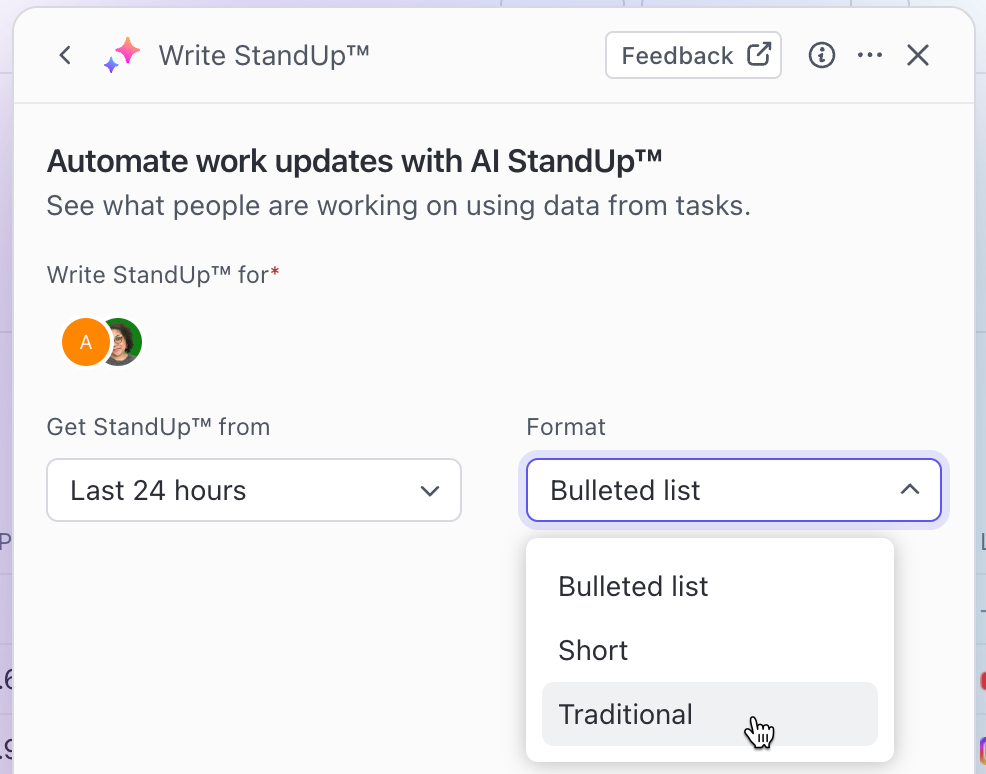Pick the 'Traditional' format option

click(x=625, y=714)
